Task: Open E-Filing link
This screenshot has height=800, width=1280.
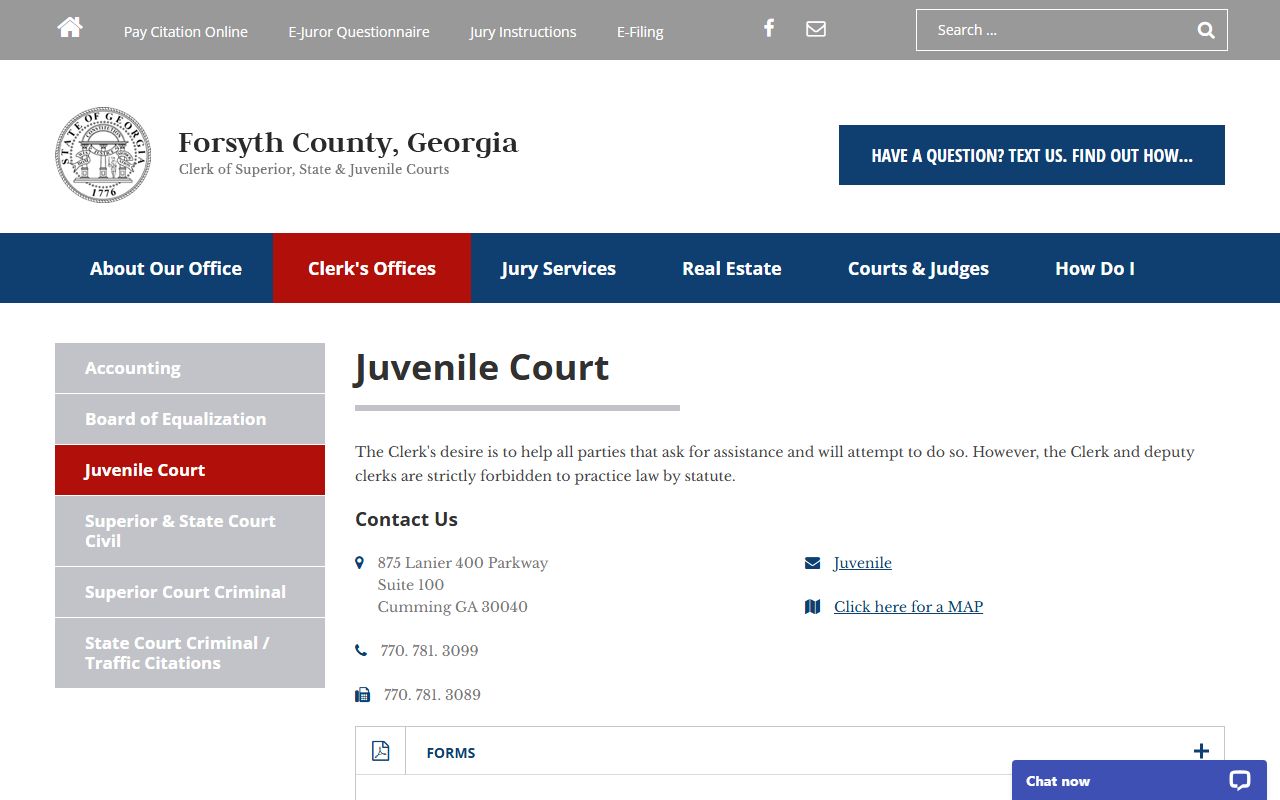Action: pos(640,32)
